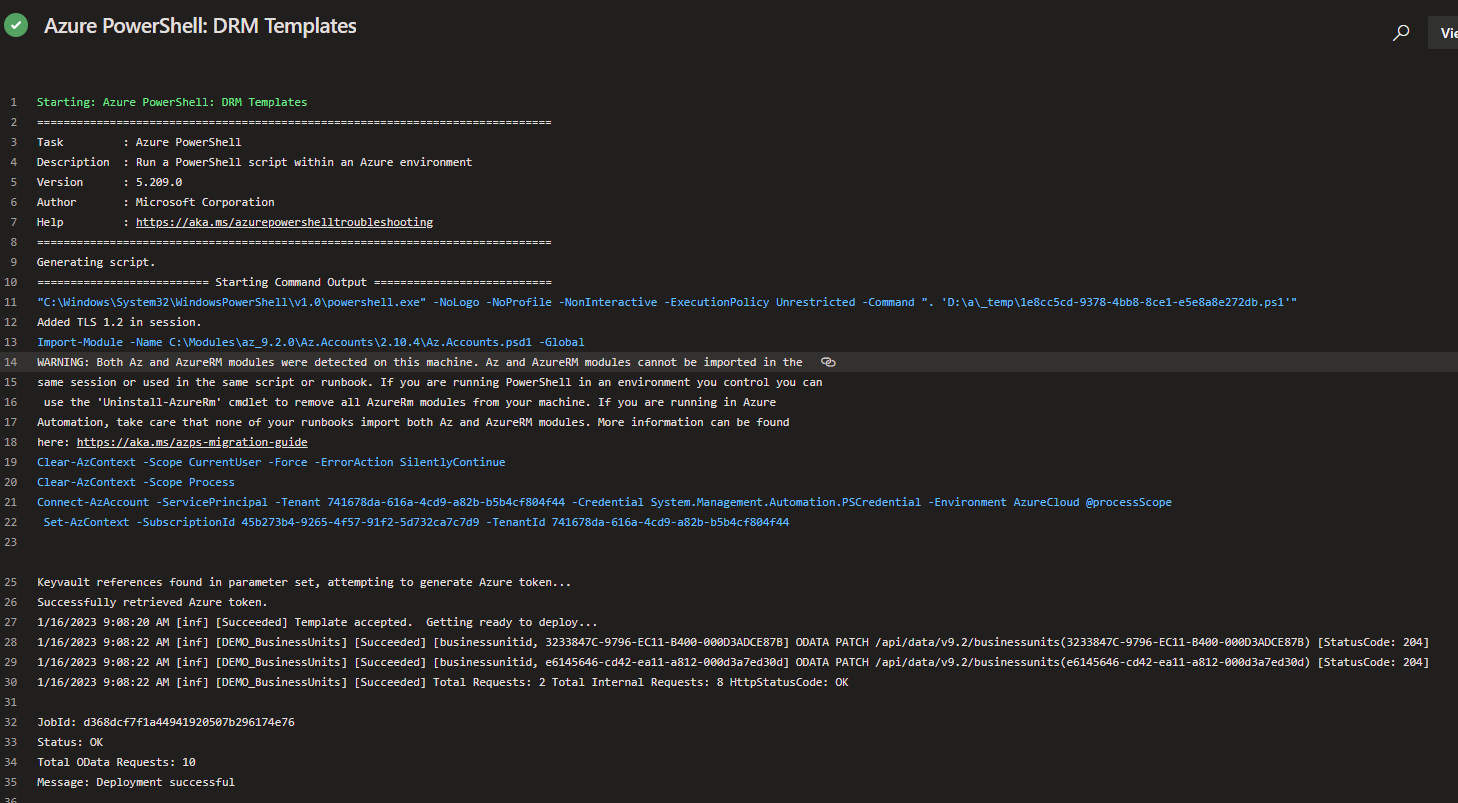Click the 'Starting Command Output' separator line

(x=294, y=282)
